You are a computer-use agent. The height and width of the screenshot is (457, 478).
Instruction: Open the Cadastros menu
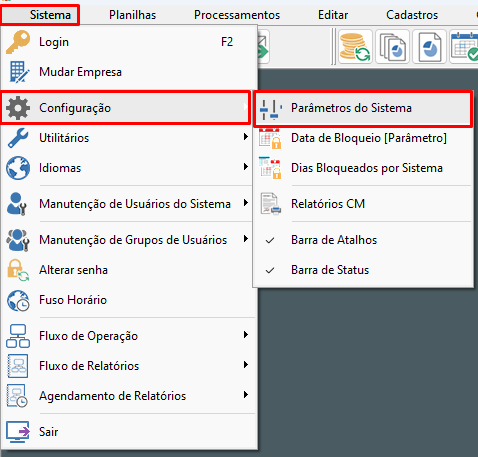[x=412, y=15]
